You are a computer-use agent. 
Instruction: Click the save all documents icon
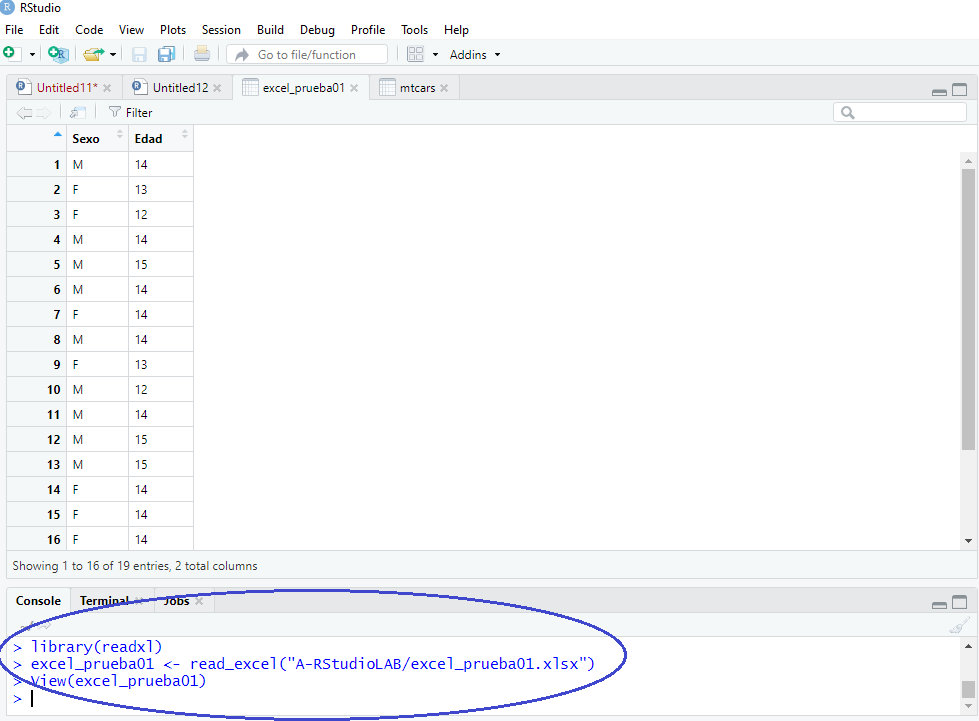[x=166, y=53]
